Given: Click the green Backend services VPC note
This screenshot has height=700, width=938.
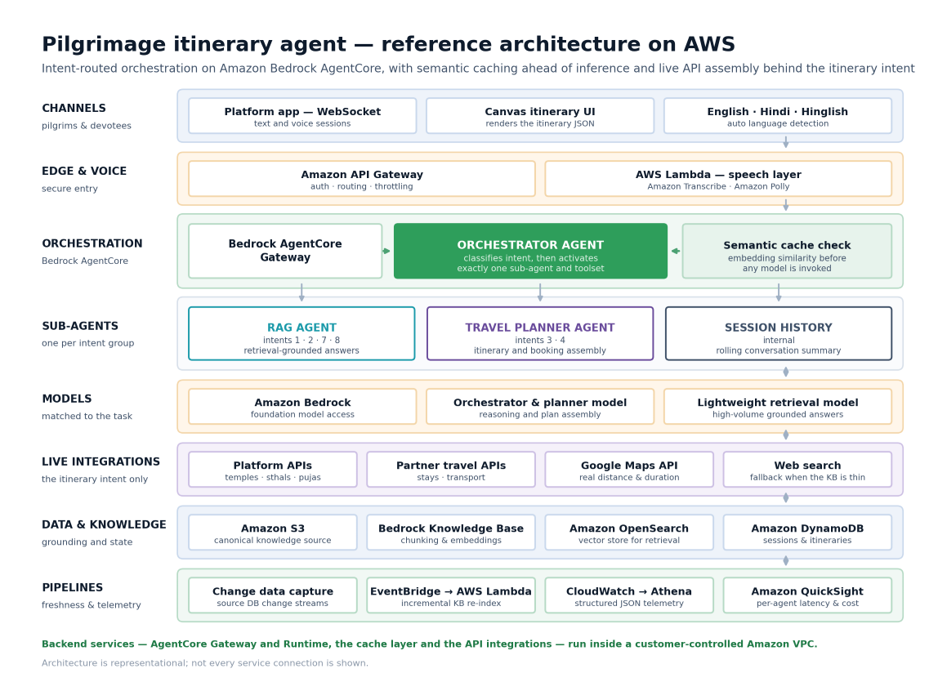Looking at the screenshot, I should (429, 644).
